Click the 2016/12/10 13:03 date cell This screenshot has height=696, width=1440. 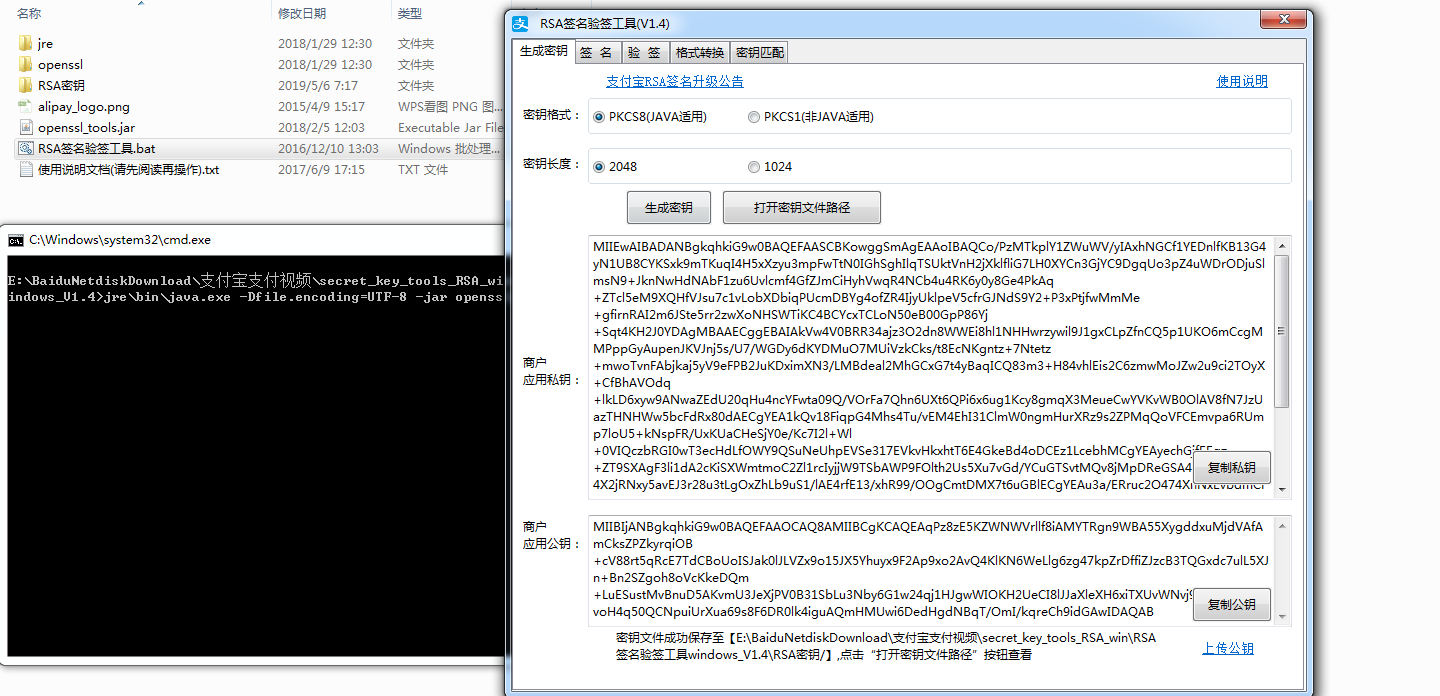point(328,149)
